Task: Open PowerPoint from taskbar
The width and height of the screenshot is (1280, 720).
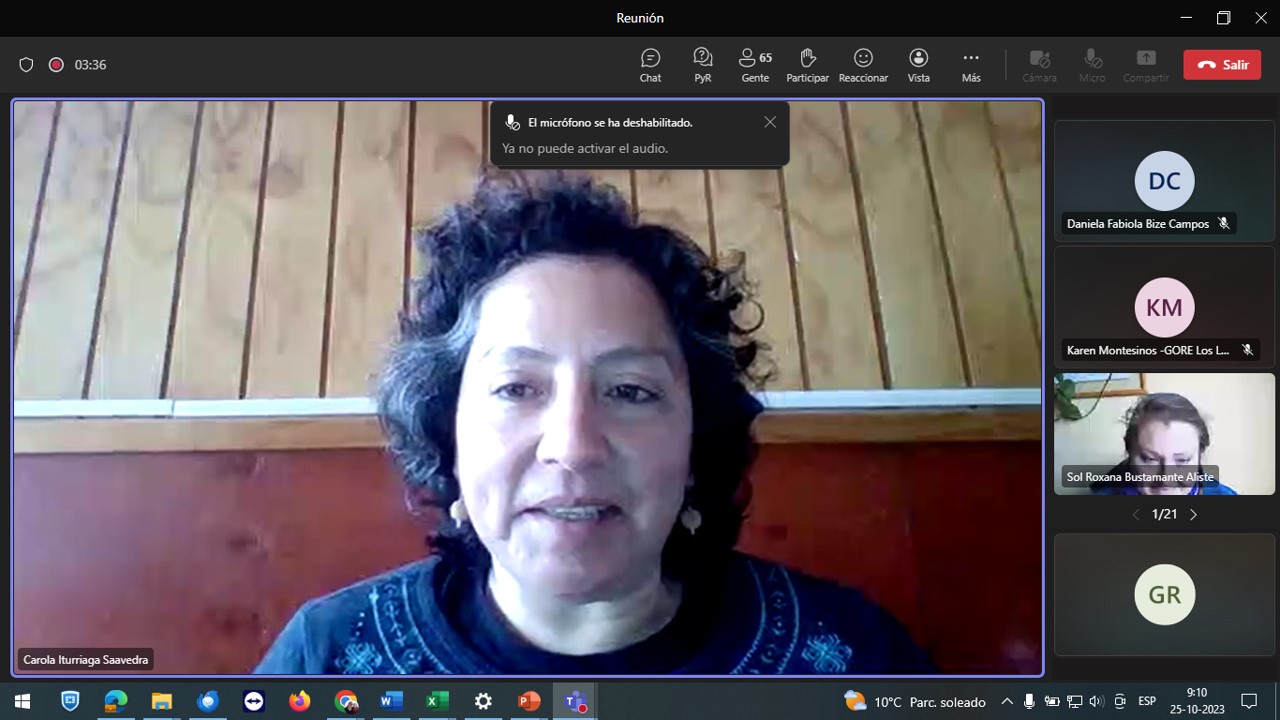Action: tap(529, 701)
